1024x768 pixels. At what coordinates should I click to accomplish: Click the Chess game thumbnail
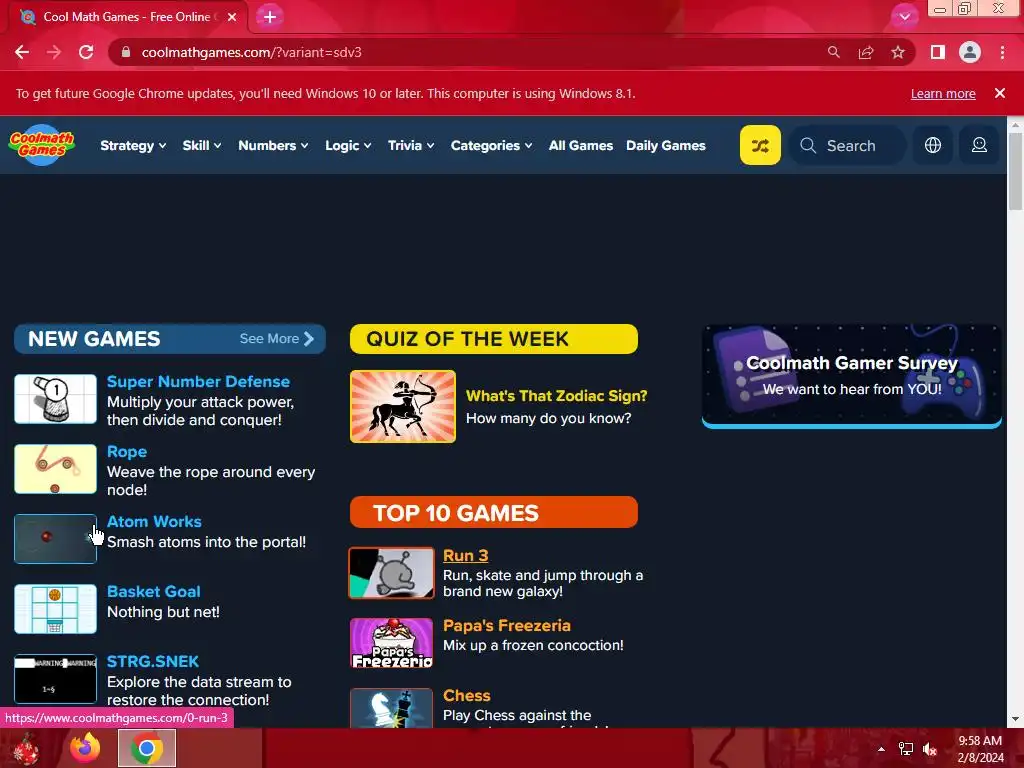coord(391,708)
